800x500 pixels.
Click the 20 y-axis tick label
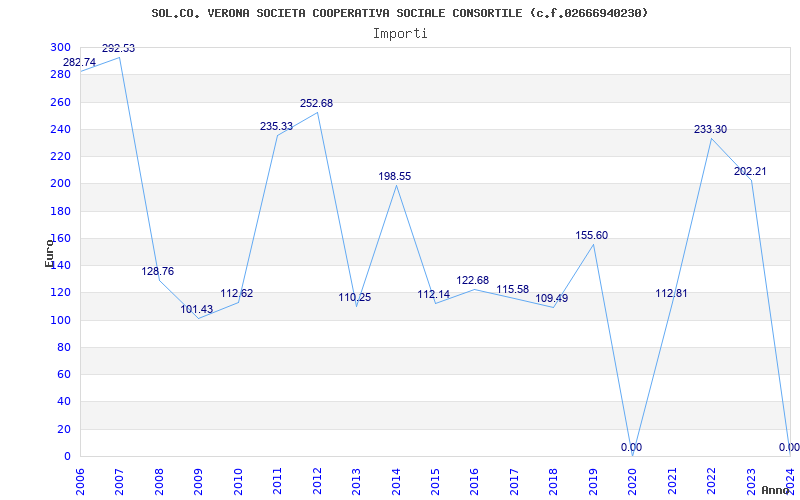64,429
